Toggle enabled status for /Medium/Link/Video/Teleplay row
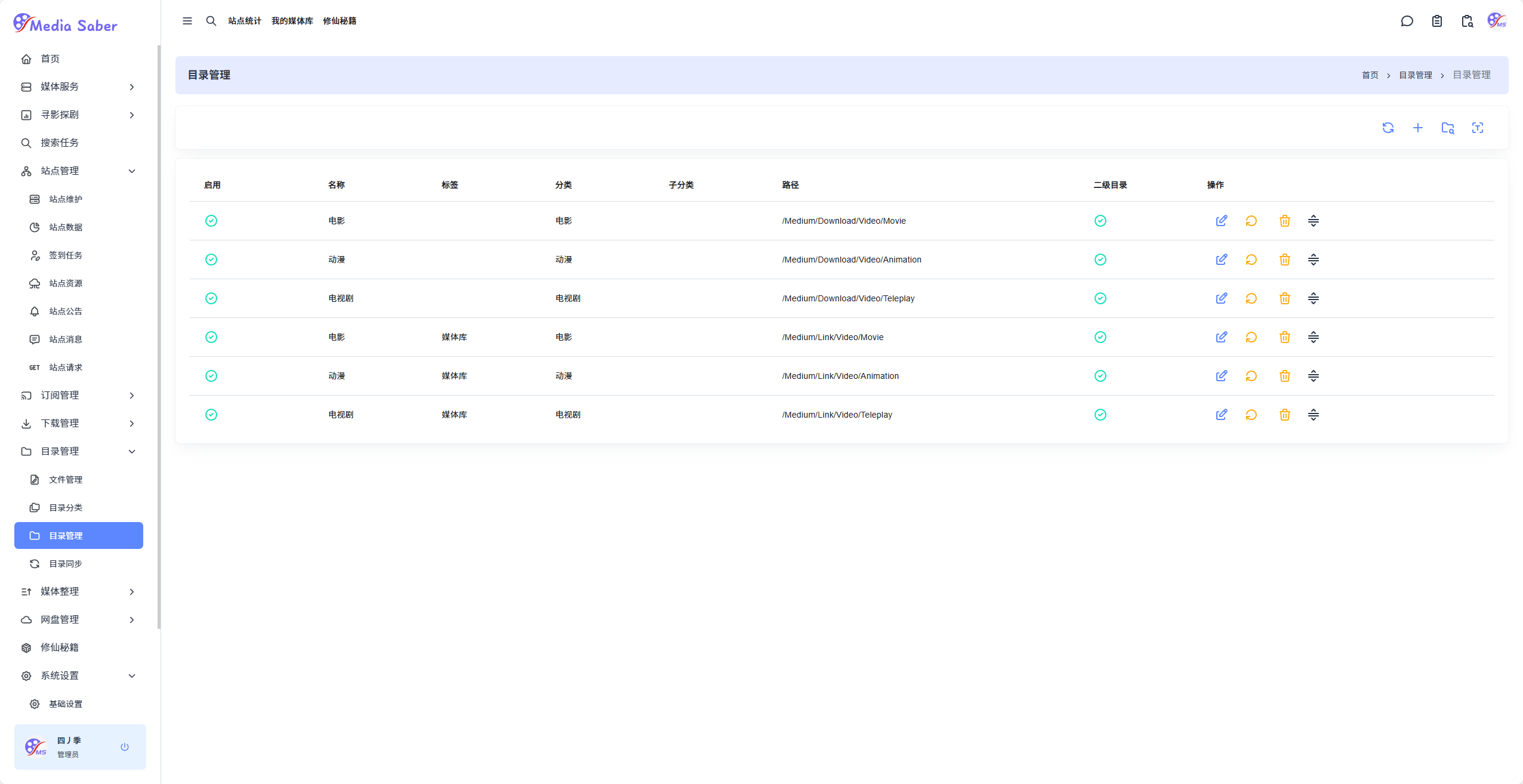This screenshot has height=784, width=1523. pyautogui.click(x=211, y=415)
